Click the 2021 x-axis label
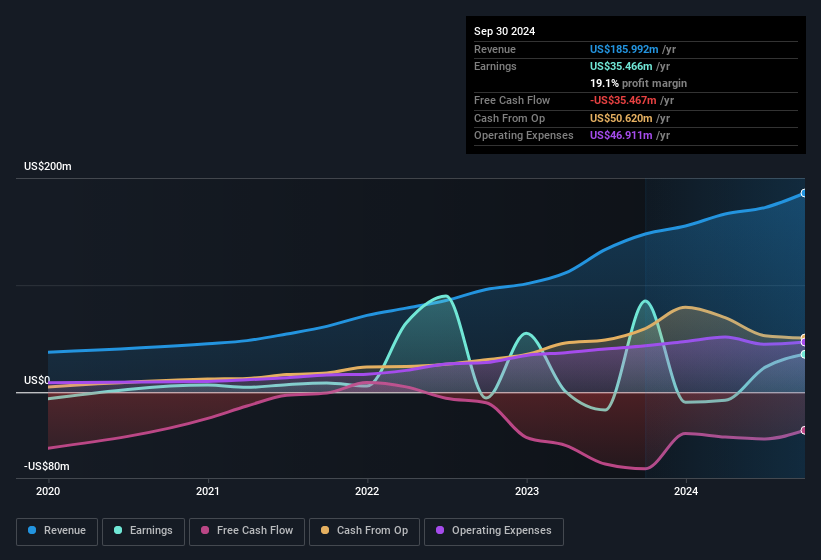 tap(208, 491)
